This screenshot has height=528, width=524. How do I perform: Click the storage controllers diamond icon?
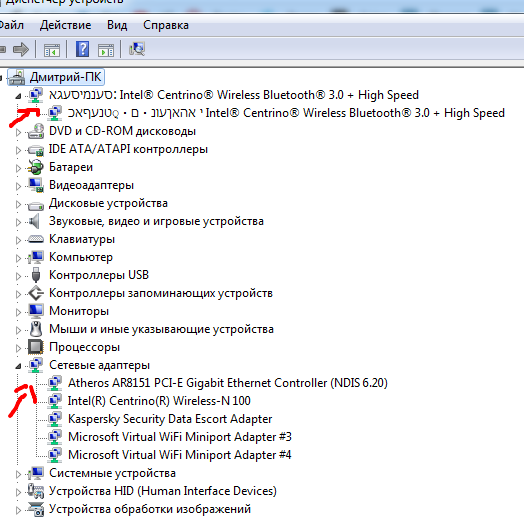tap(36, 293)
